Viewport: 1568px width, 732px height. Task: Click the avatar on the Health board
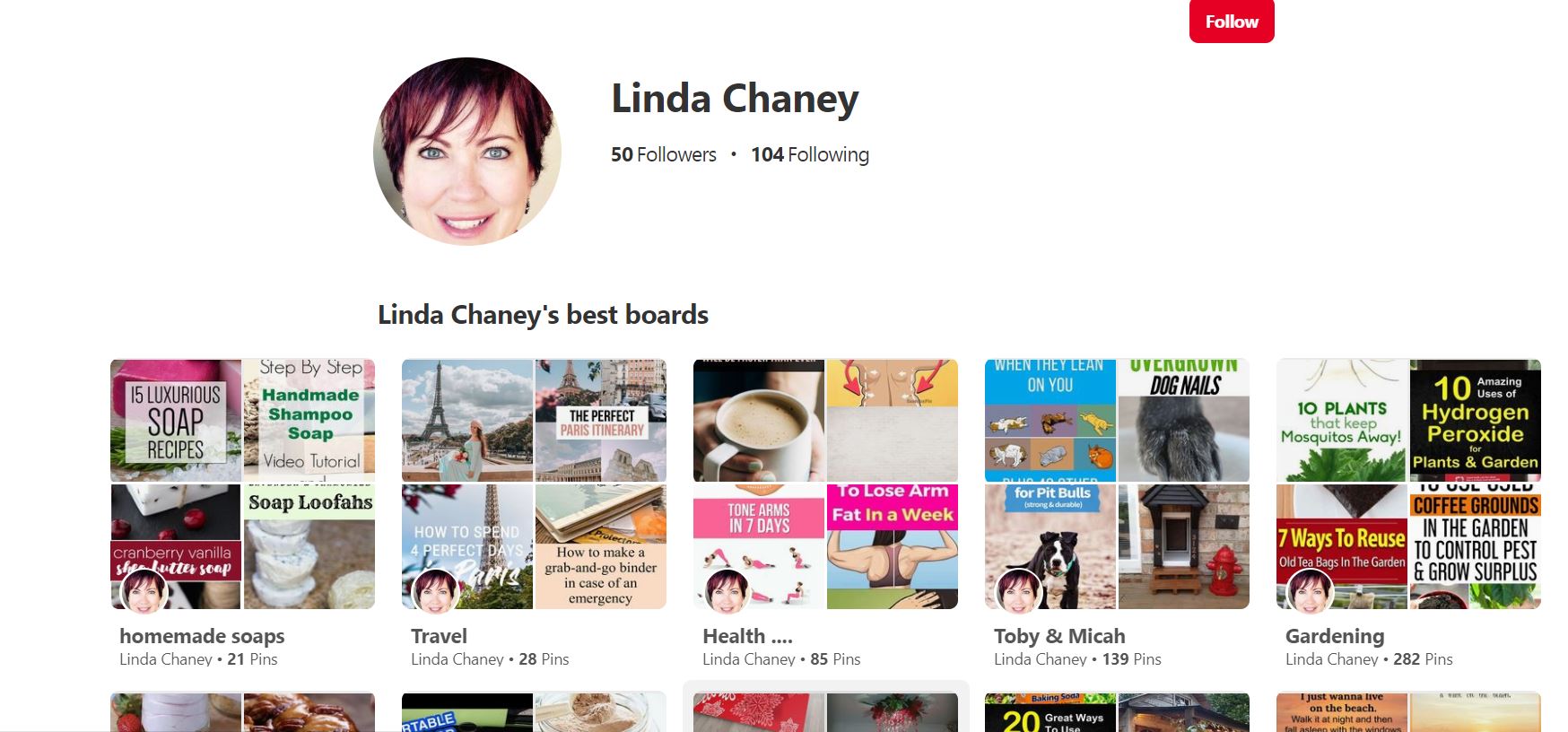pos(727,592)
